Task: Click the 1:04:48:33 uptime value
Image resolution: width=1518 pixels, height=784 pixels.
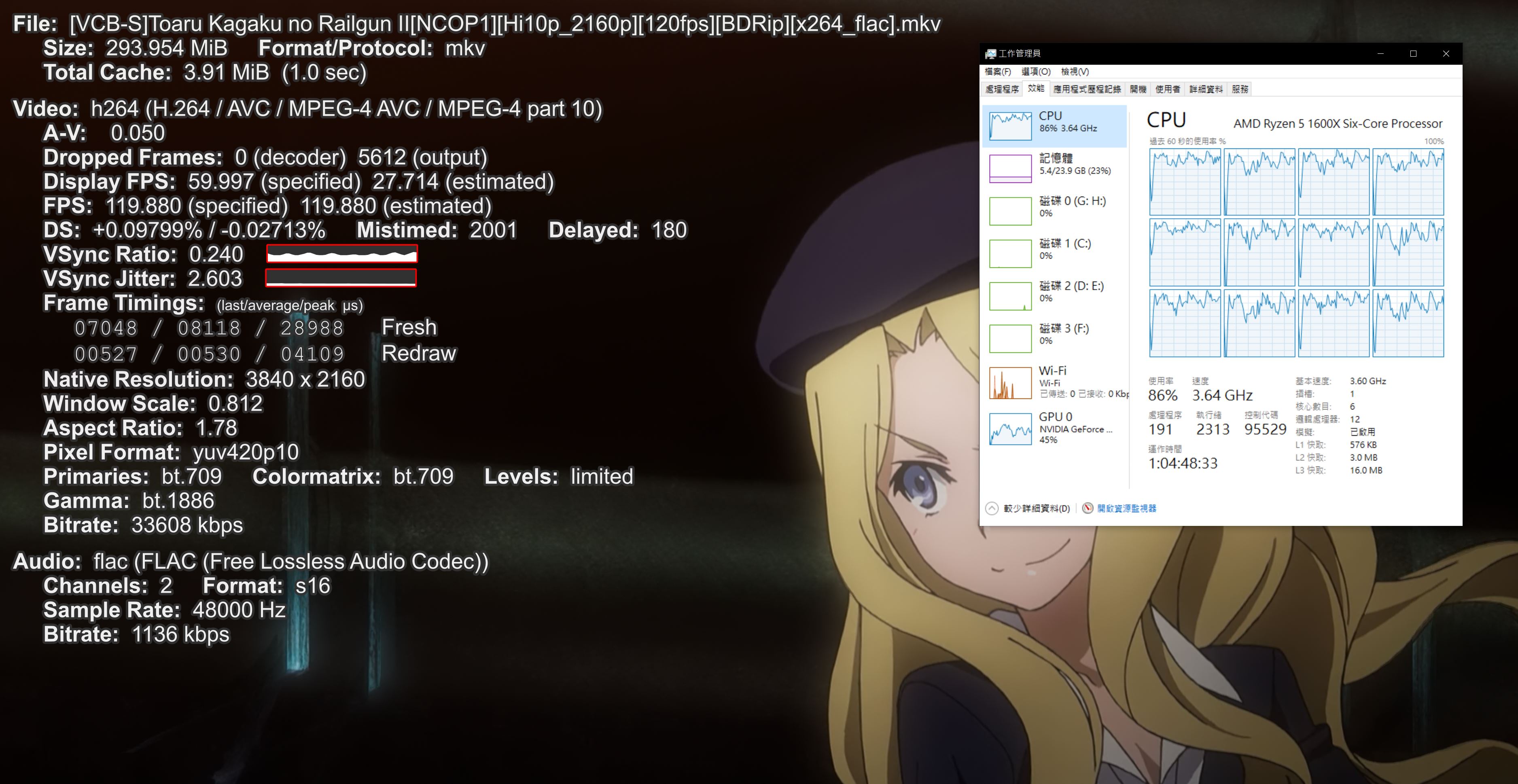Action: pos(1183,464)
